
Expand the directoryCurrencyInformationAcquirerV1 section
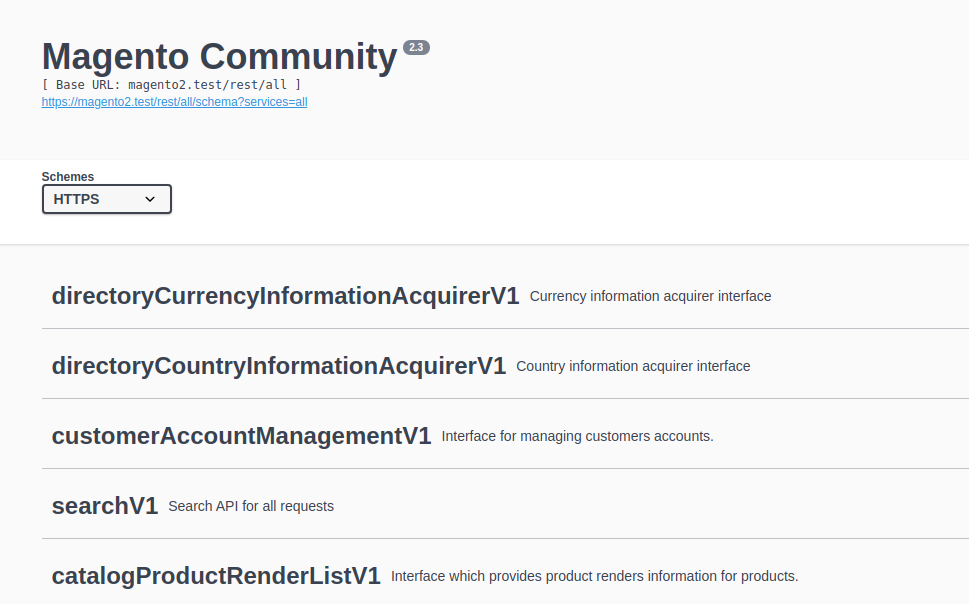point(285,296)
